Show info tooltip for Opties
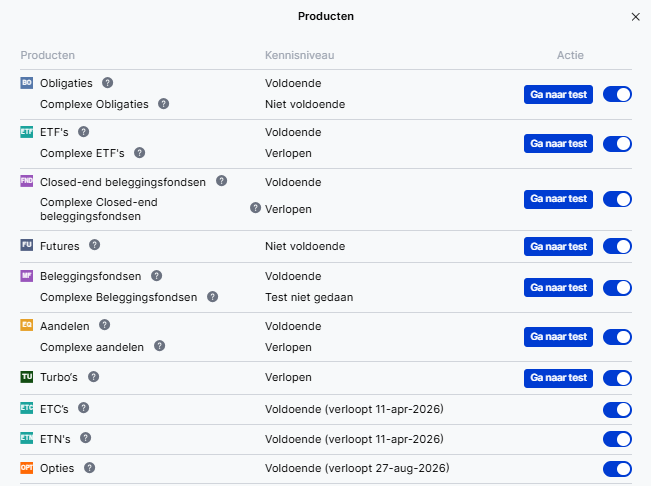 tap(90, 467)
